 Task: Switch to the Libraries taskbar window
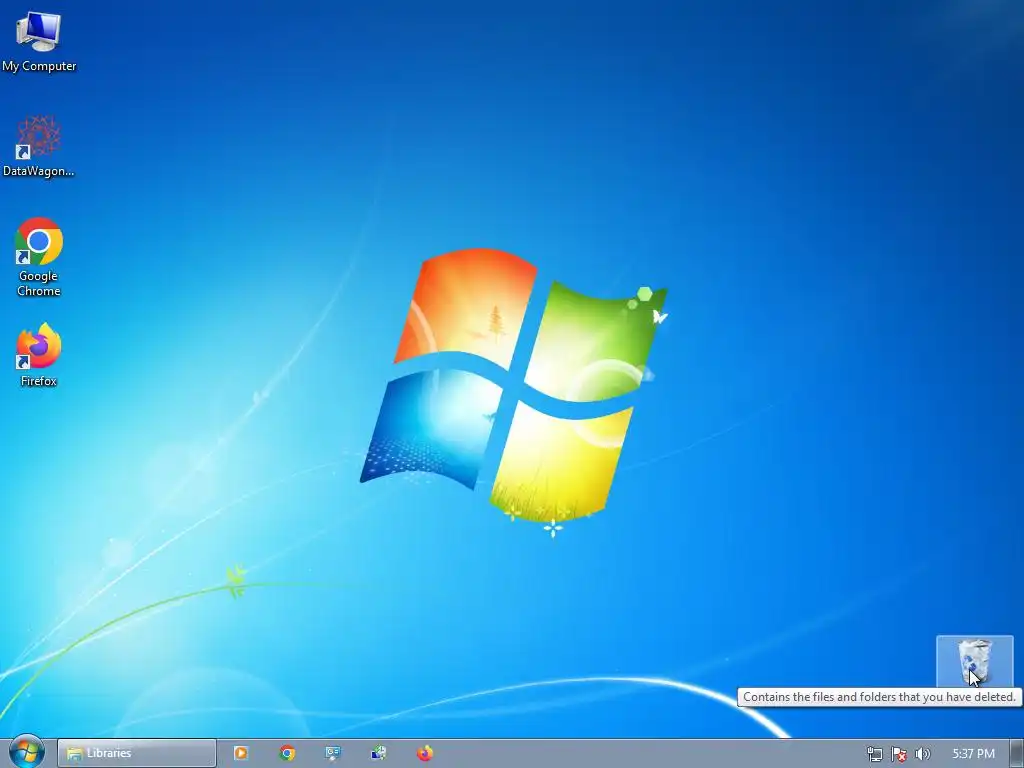[x=136, y=753]
